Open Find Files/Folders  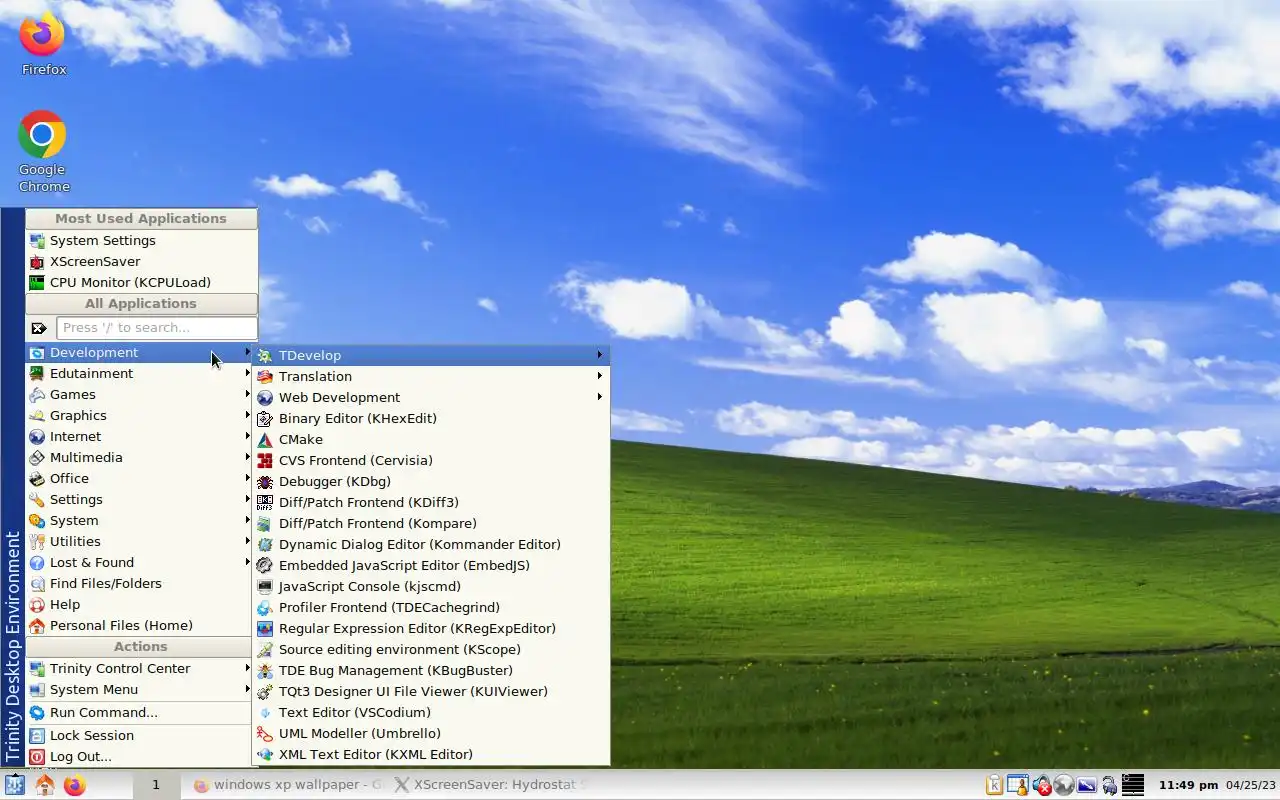click(x=139, y=583)
